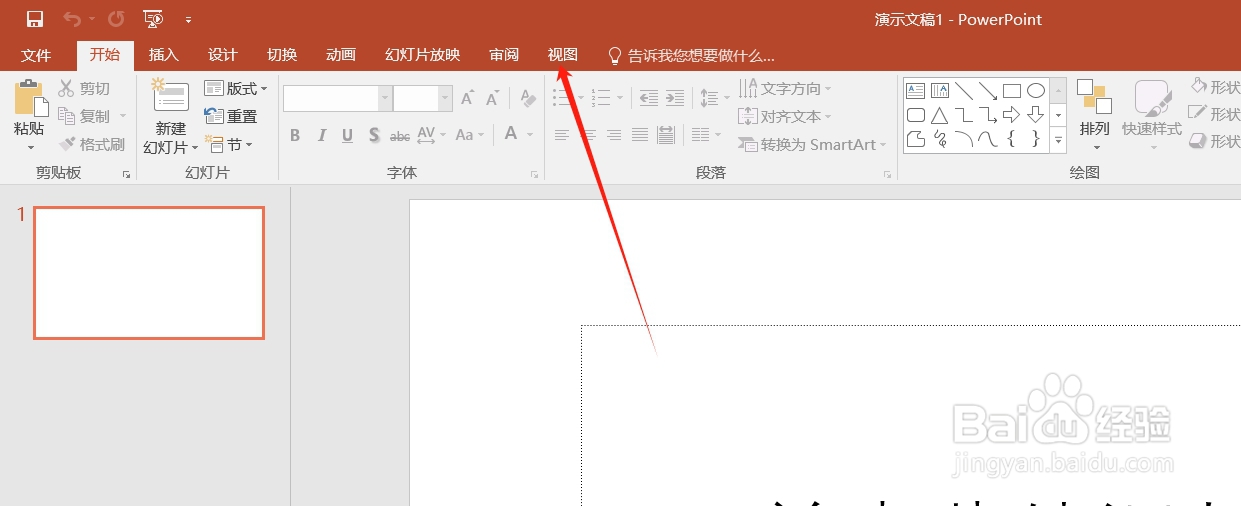Open the 文字方向 dropdown
Viewport: 1241px width, 506px height.
coord(785,89)
